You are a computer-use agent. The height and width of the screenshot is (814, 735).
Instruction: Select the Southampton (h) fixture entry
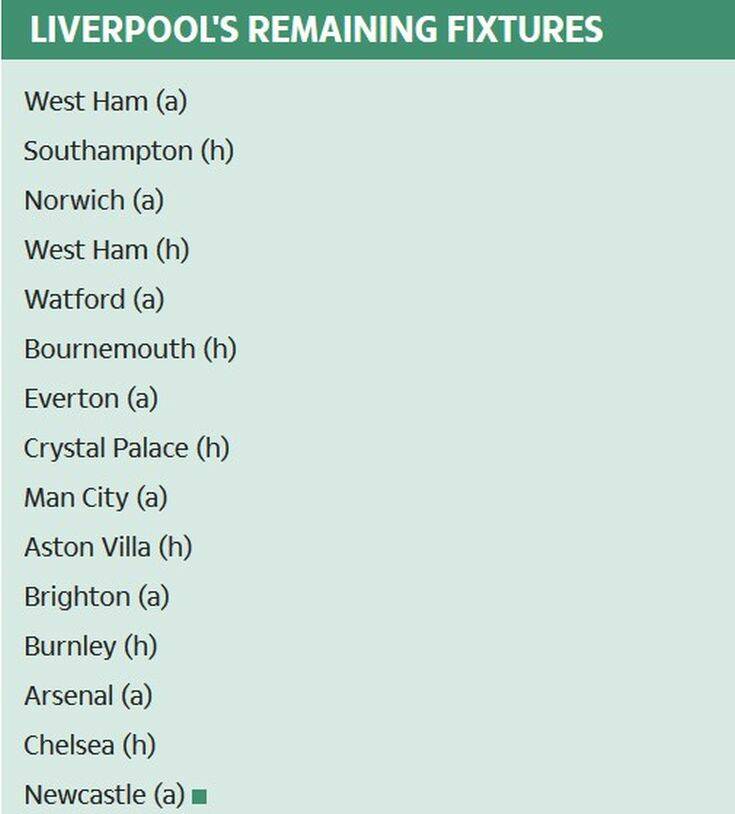point(128,151)
